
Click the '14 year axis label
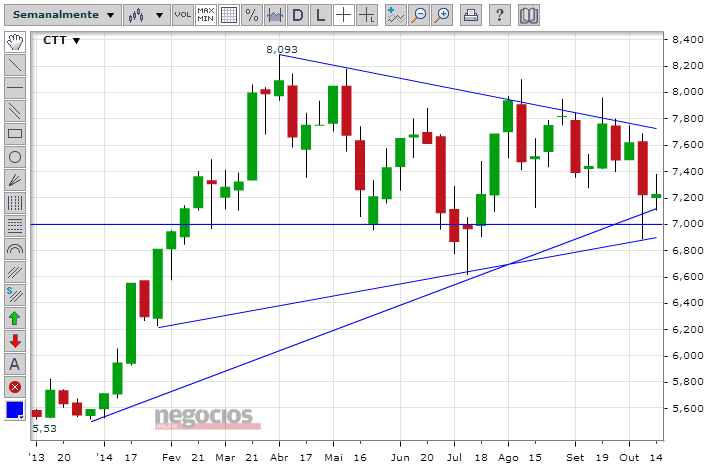click(x=105, y=458)
